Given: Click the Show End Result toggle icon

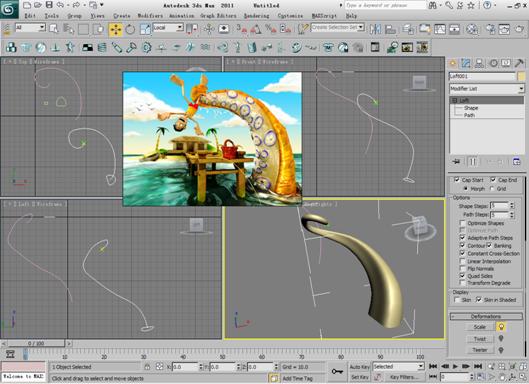Looking at the screenshot, I should (473, 162).
